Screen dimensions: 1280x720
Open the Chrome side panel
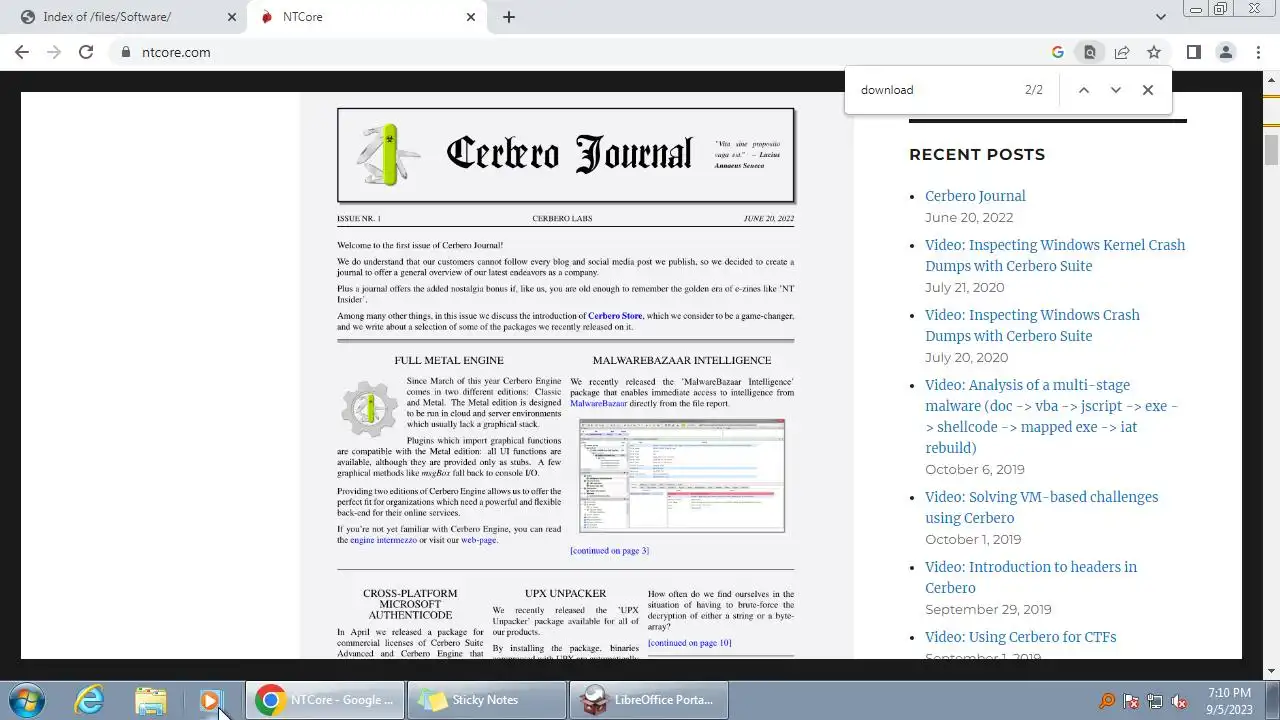[x=1193, y=52]
